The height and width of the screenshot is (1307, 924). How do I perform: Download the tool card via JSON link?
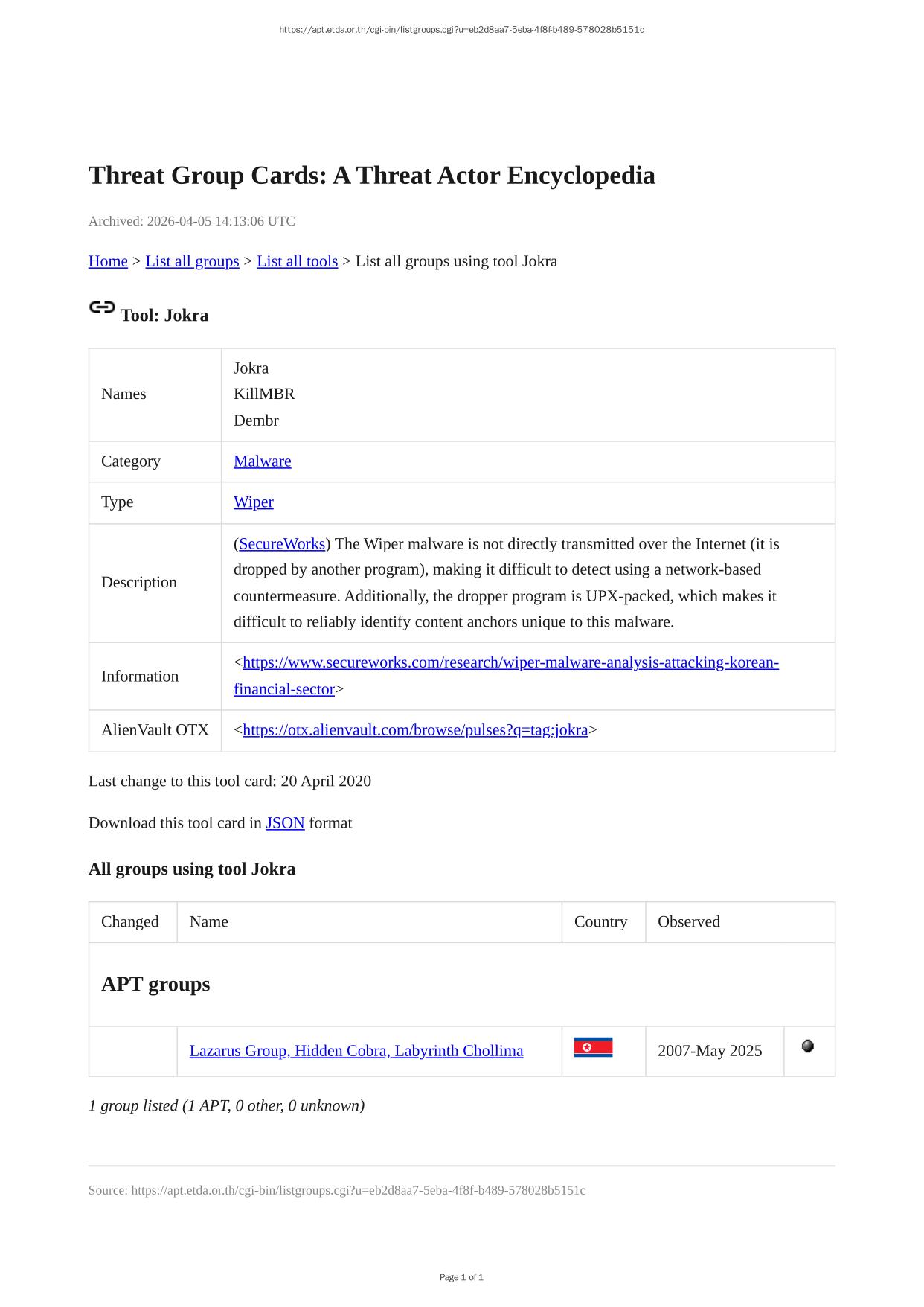point(285,823)
